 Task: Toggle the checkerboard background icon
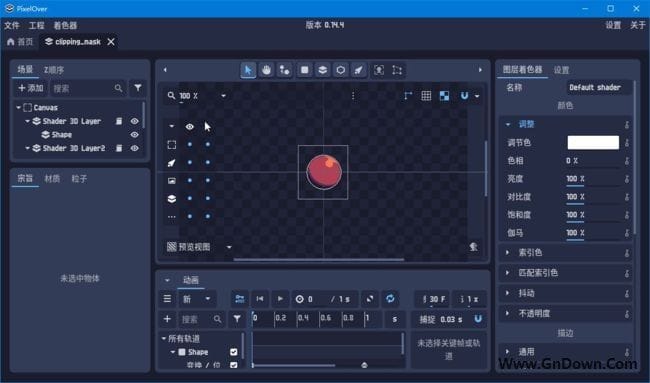[x=444, y=96]
